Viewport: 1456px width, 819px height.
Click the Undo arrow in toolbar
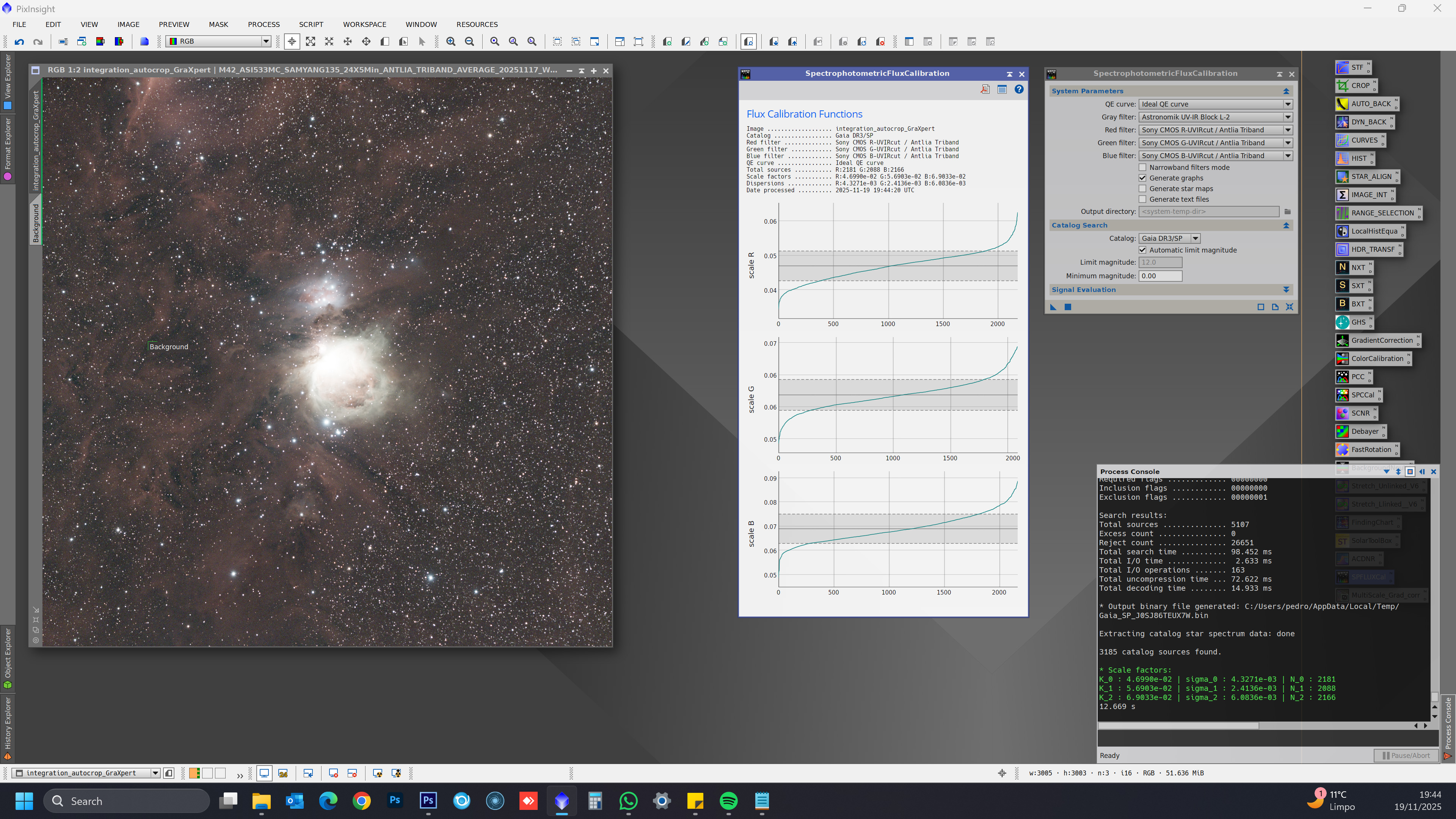19,41
